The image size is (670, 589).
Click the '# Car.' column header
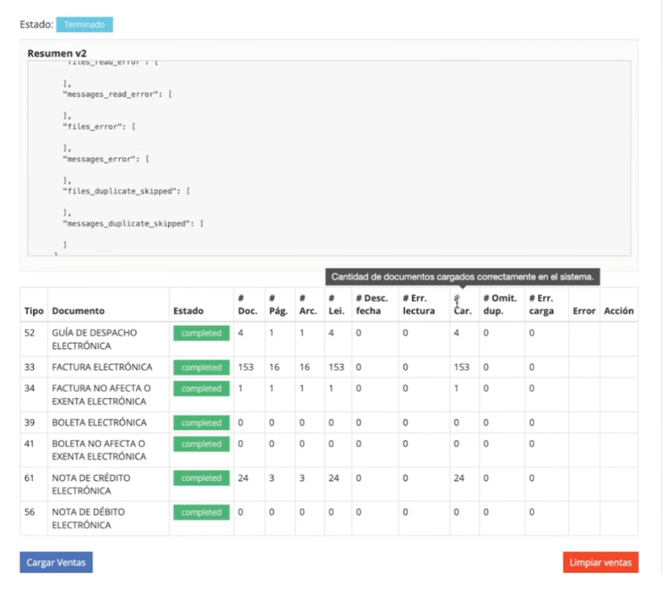pyautogui.click(x=463, y=304)
